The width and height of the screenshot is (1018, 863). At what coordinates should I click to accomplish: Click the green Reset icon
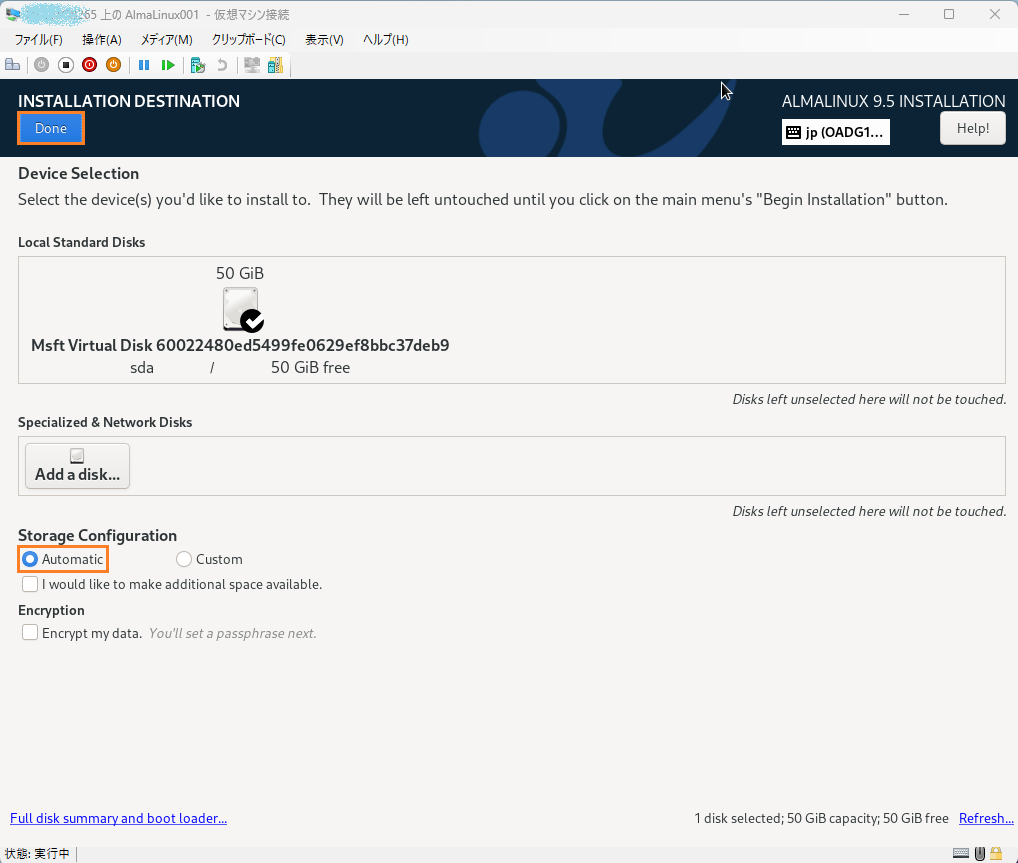point(168,65)
